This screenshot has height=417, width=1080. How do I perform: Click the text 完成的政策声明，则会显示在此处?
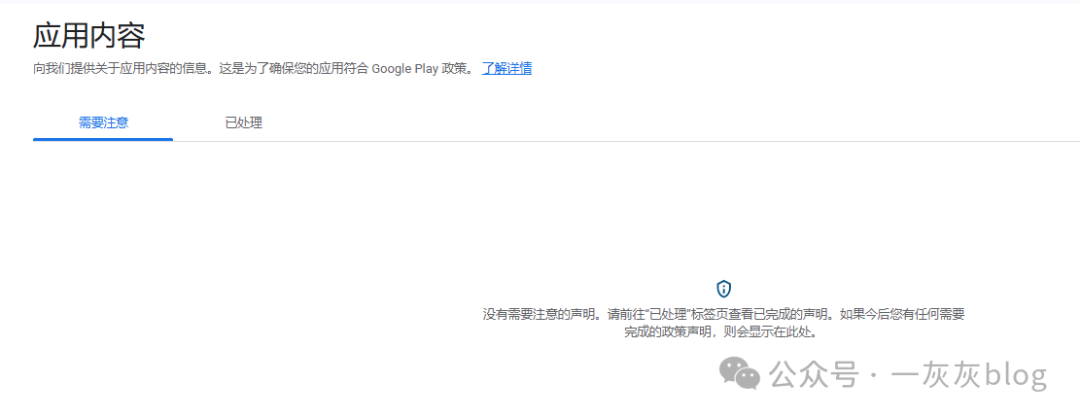click(x=719, y=332)
